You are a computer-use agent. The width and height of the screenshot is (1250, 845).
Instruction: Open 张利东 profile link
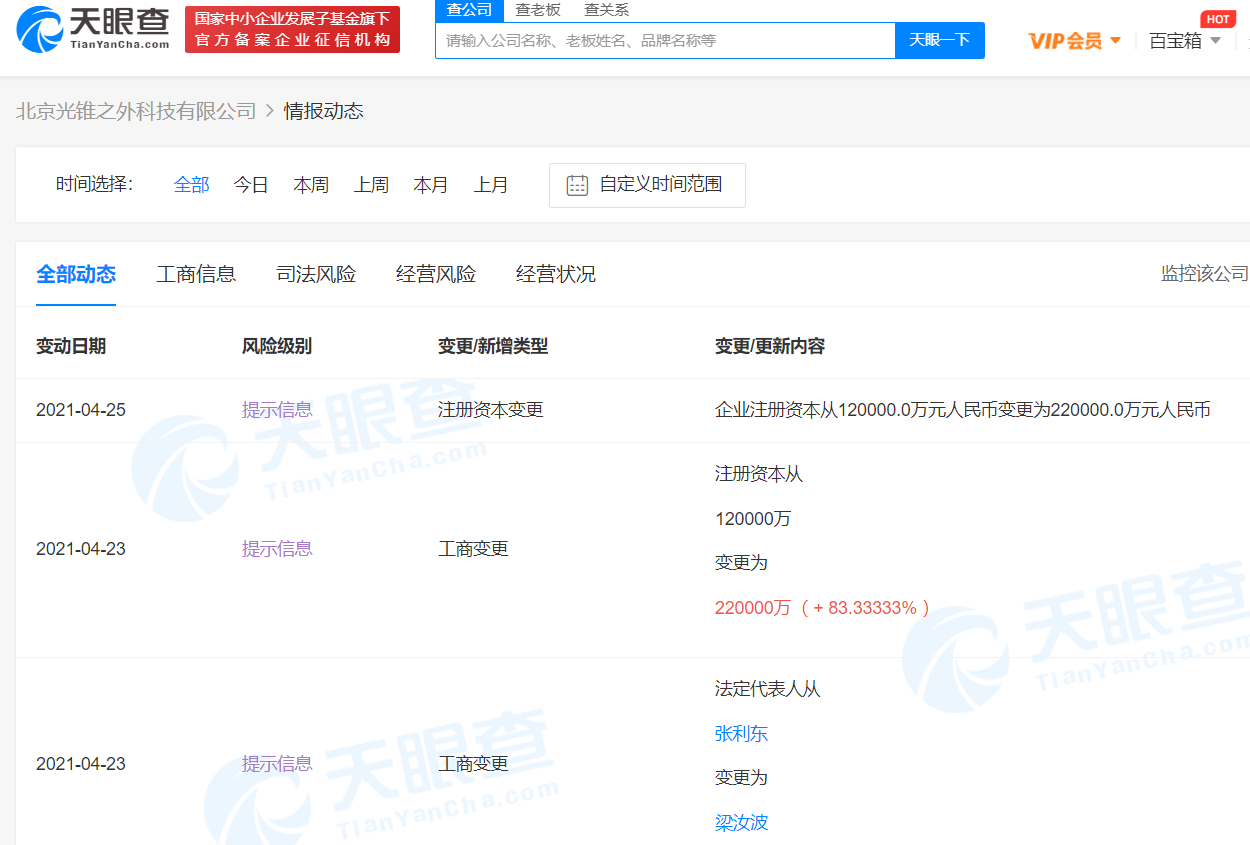click(x=741, y=734)
